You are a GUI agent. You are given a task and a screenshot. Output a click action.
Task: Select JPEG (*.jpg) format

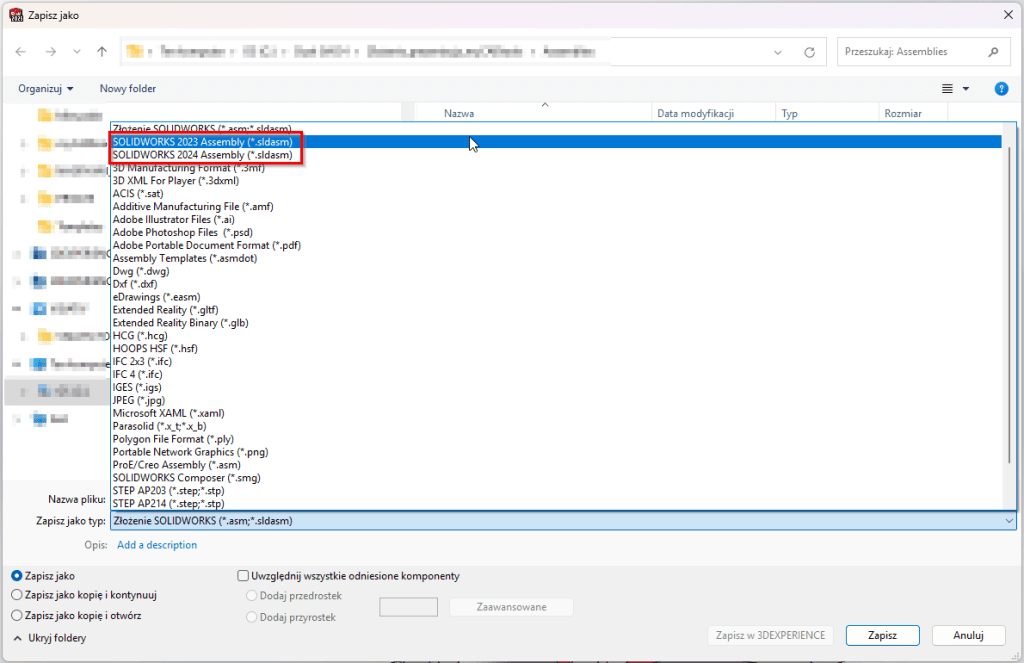[x=556, y=400]
